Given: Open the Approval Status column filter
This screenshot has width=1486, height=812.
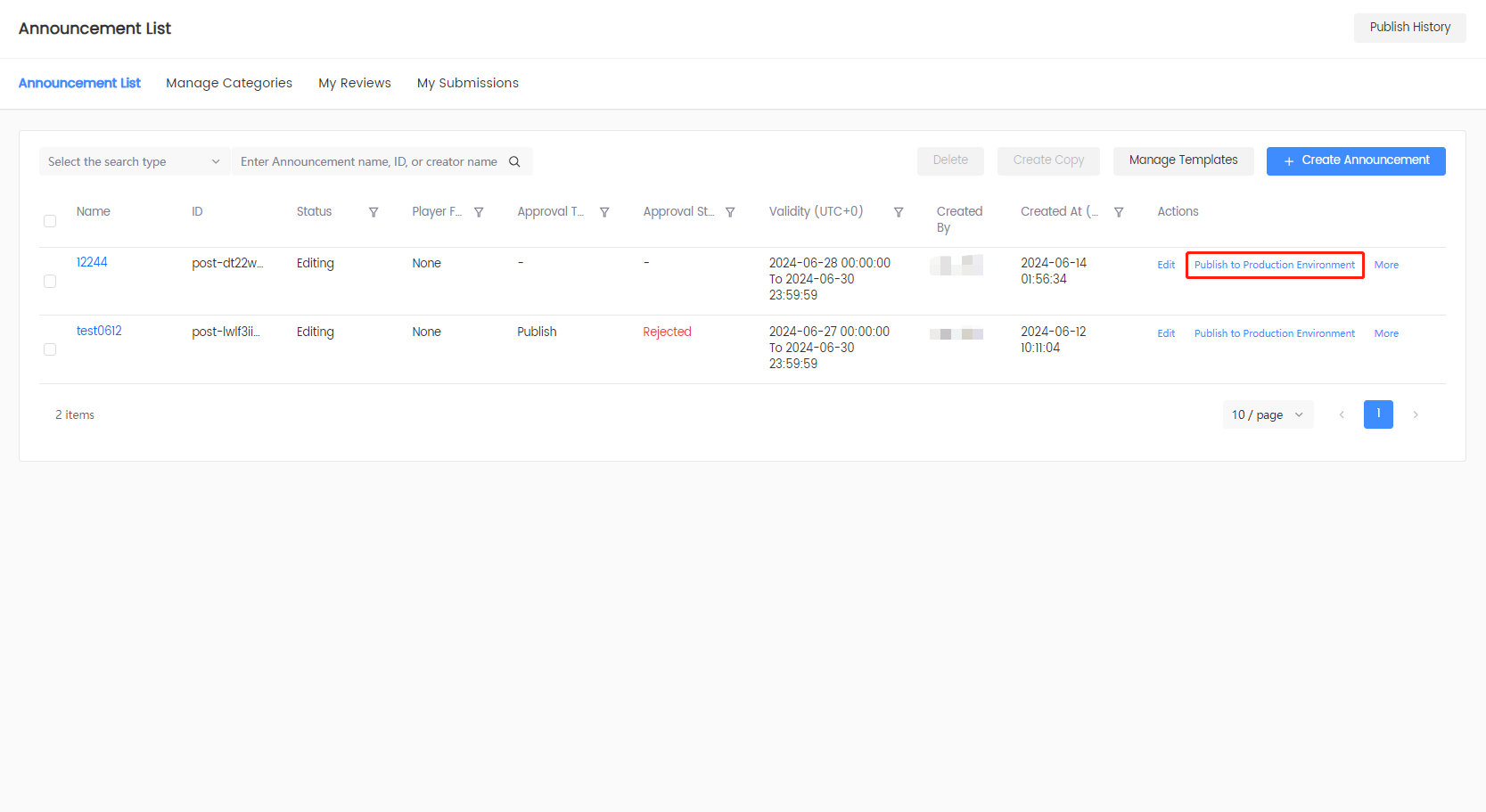Looking at the screenshot, I should pyautogui.click(x=731, y=212).
